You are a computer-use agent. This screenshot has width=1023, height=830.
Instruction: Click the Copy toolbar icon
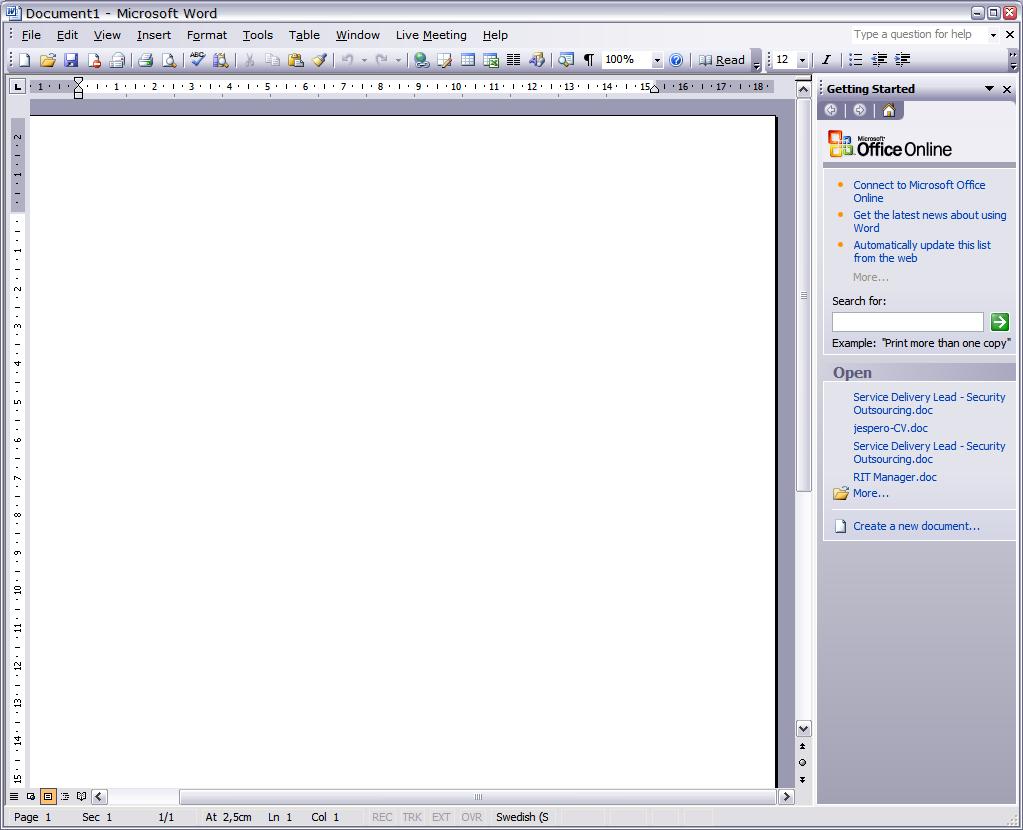pos(272,60)
